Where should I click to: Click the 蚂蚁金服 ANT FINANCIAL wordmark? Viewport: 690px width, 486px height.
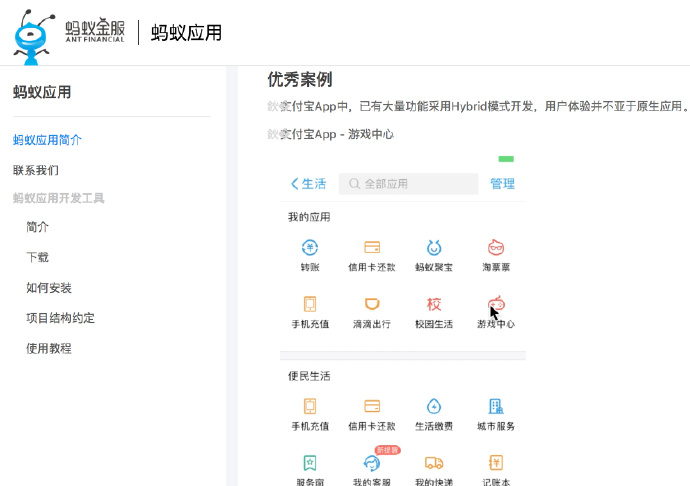95,31
